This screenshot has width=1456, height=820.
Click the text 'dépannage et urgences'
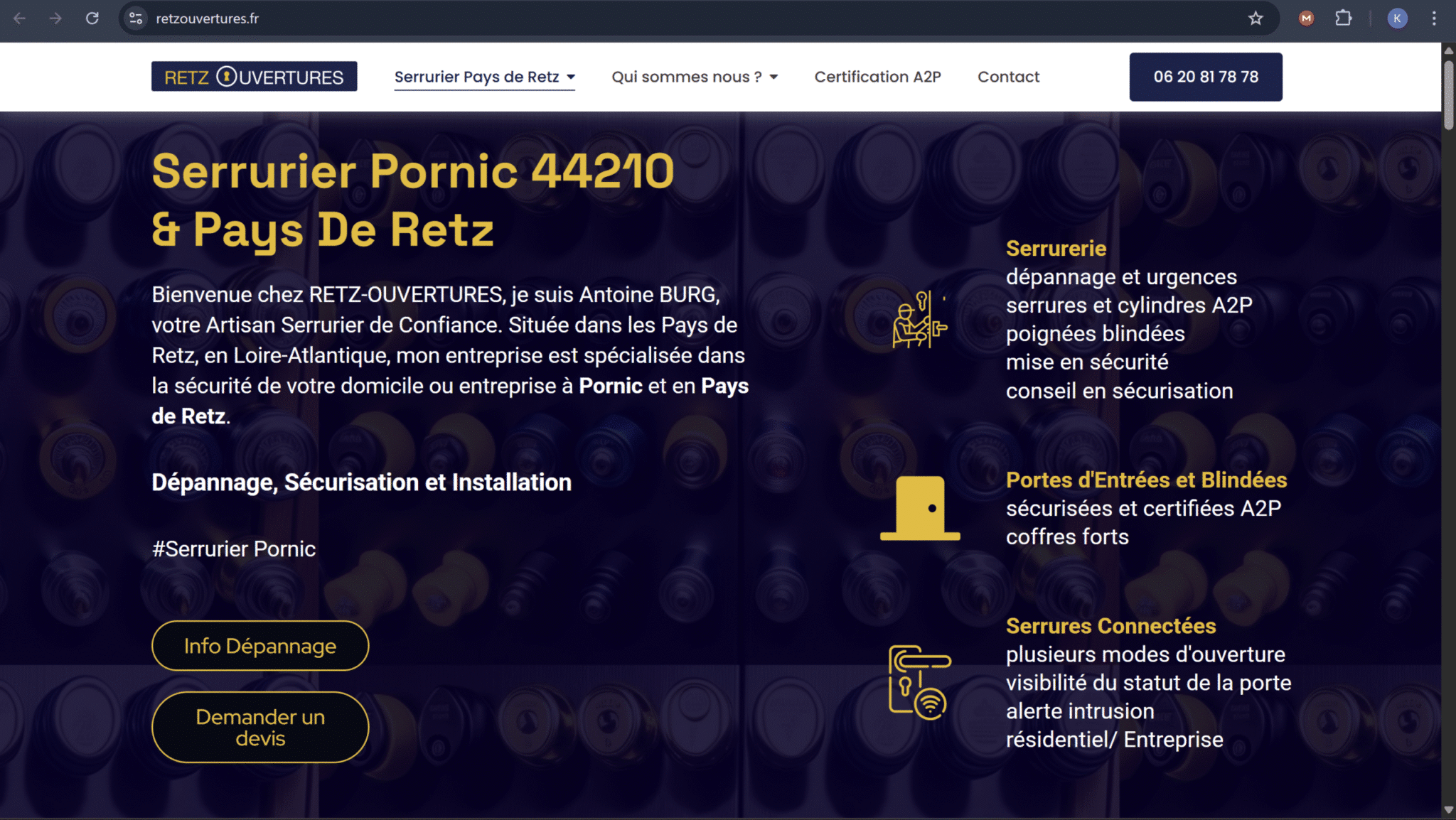pyautogui.click(x=1121, y=276)
